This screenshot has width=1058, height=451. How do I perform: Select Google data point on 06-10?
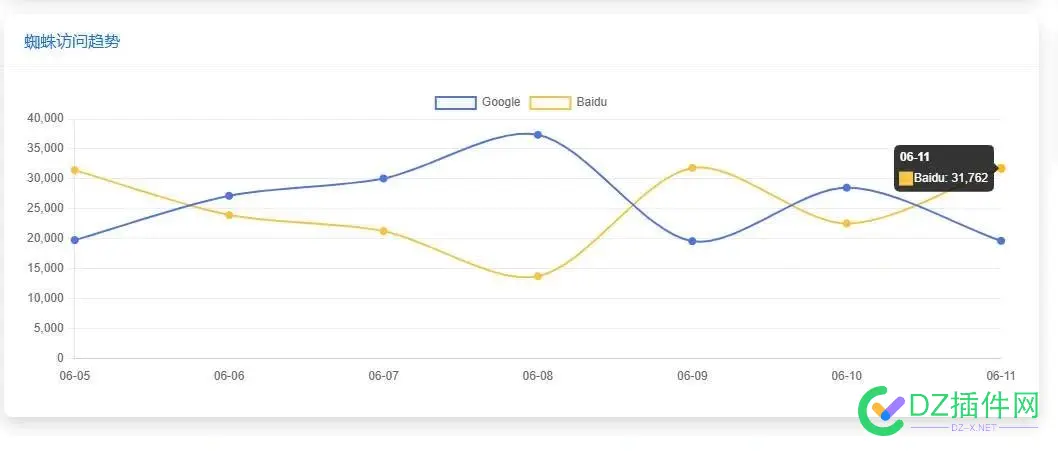pos(847,187)
